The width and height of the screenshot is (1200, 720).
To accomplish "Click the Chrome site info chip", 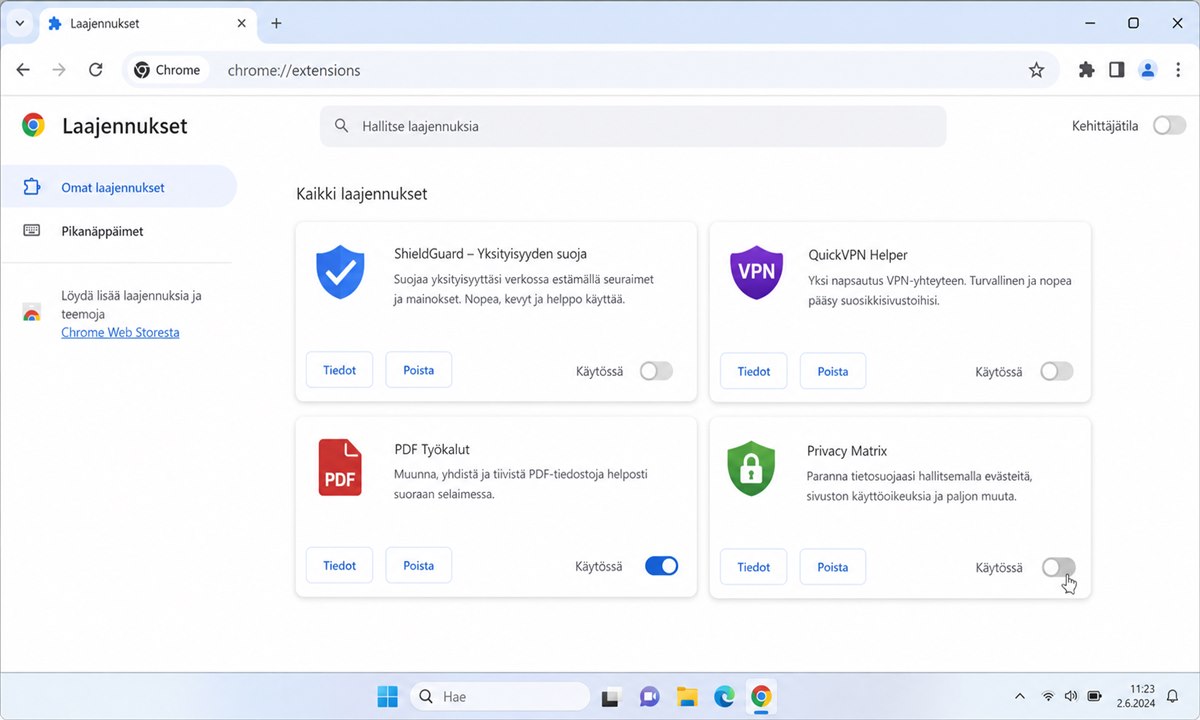I will point(168,70).
